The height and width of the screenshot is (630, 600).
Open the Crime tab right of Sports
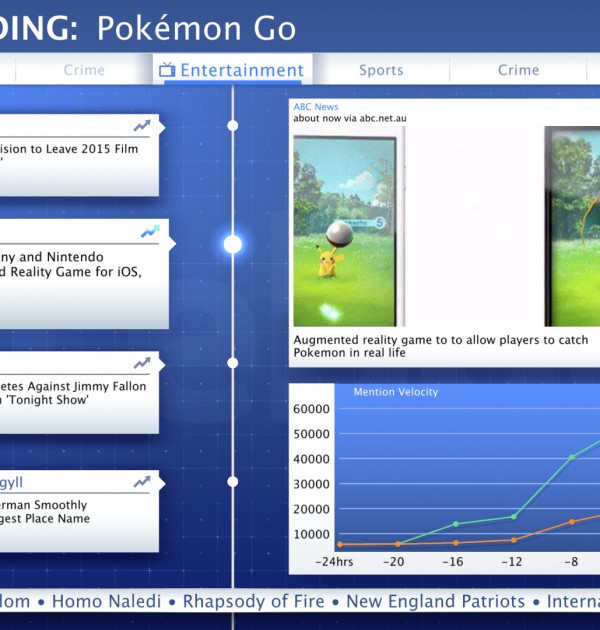pos(518,70)
